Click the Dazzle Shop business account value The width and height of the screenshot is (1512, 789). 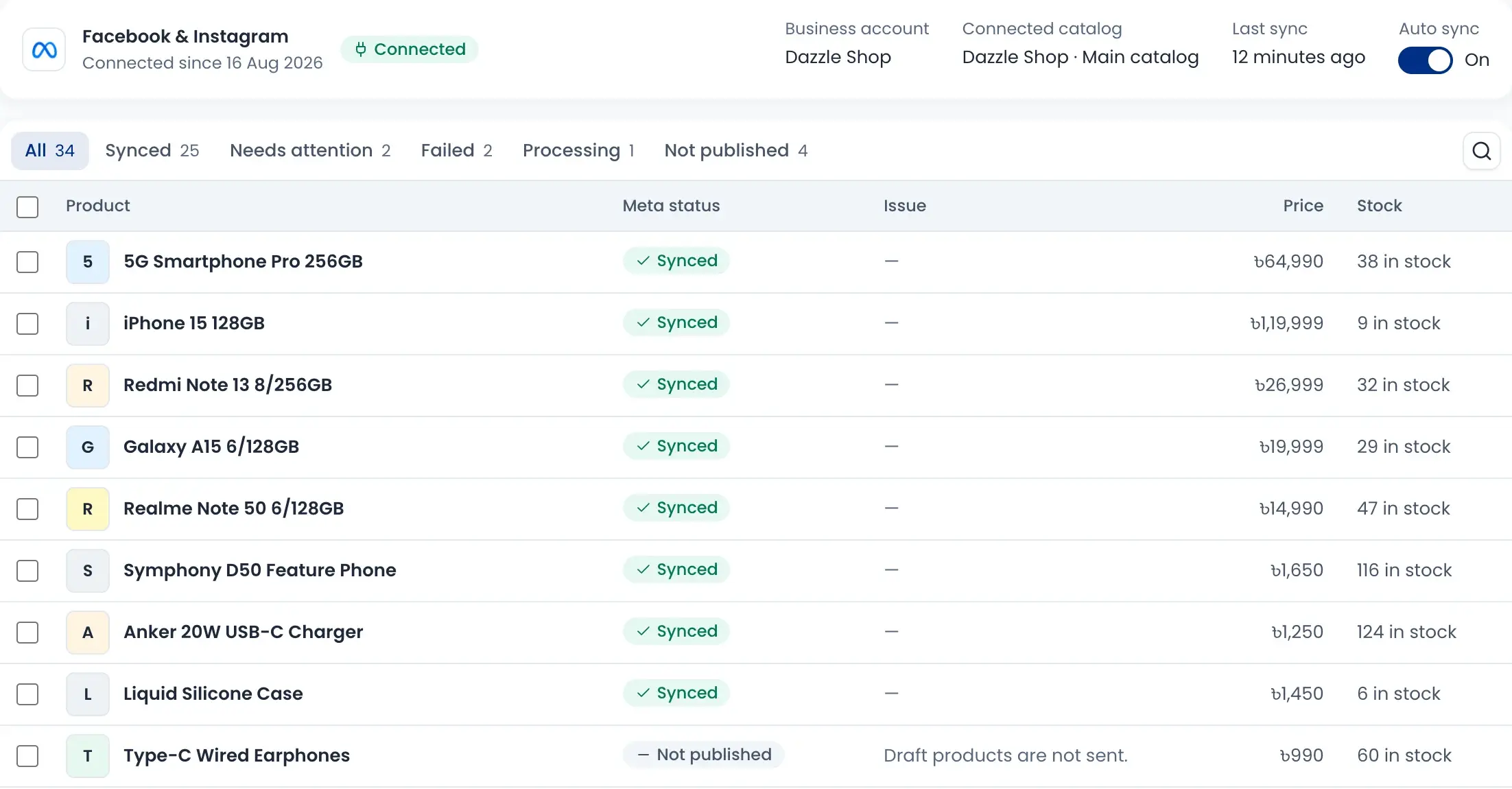coord(838,57)
